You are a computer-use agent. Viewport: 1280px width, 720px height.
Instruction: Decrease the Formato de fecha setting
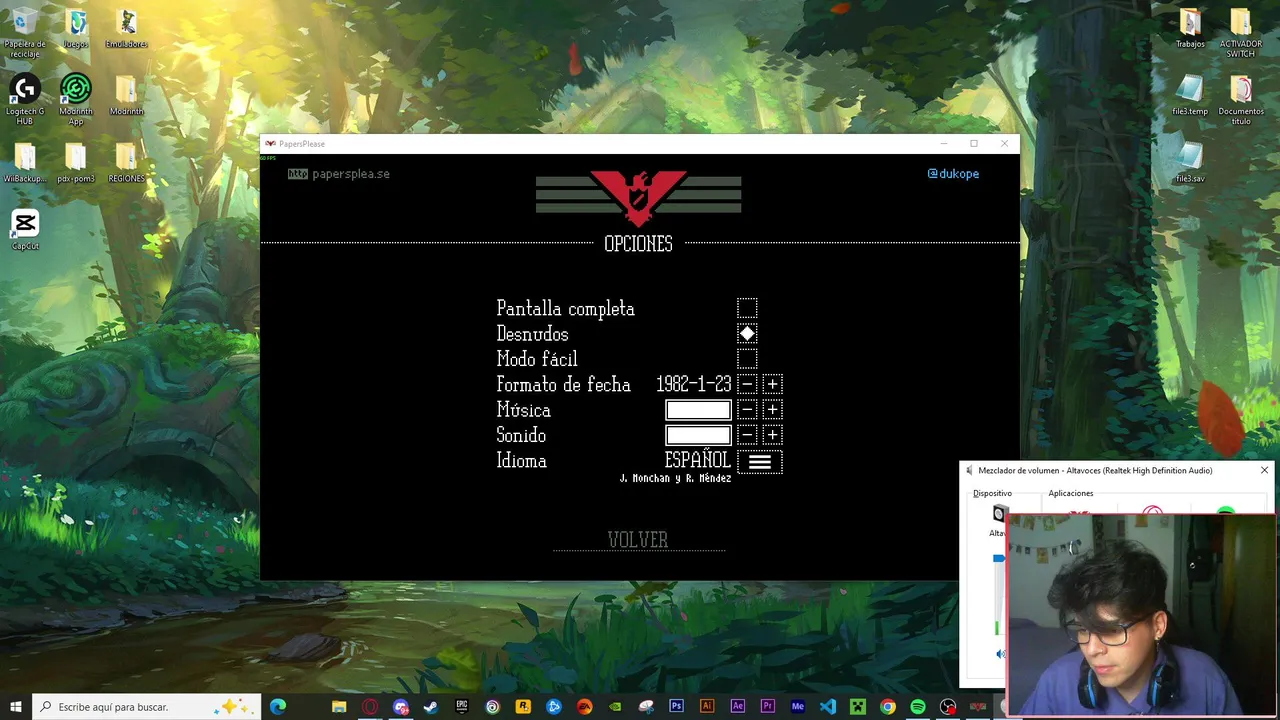(747, 384)
